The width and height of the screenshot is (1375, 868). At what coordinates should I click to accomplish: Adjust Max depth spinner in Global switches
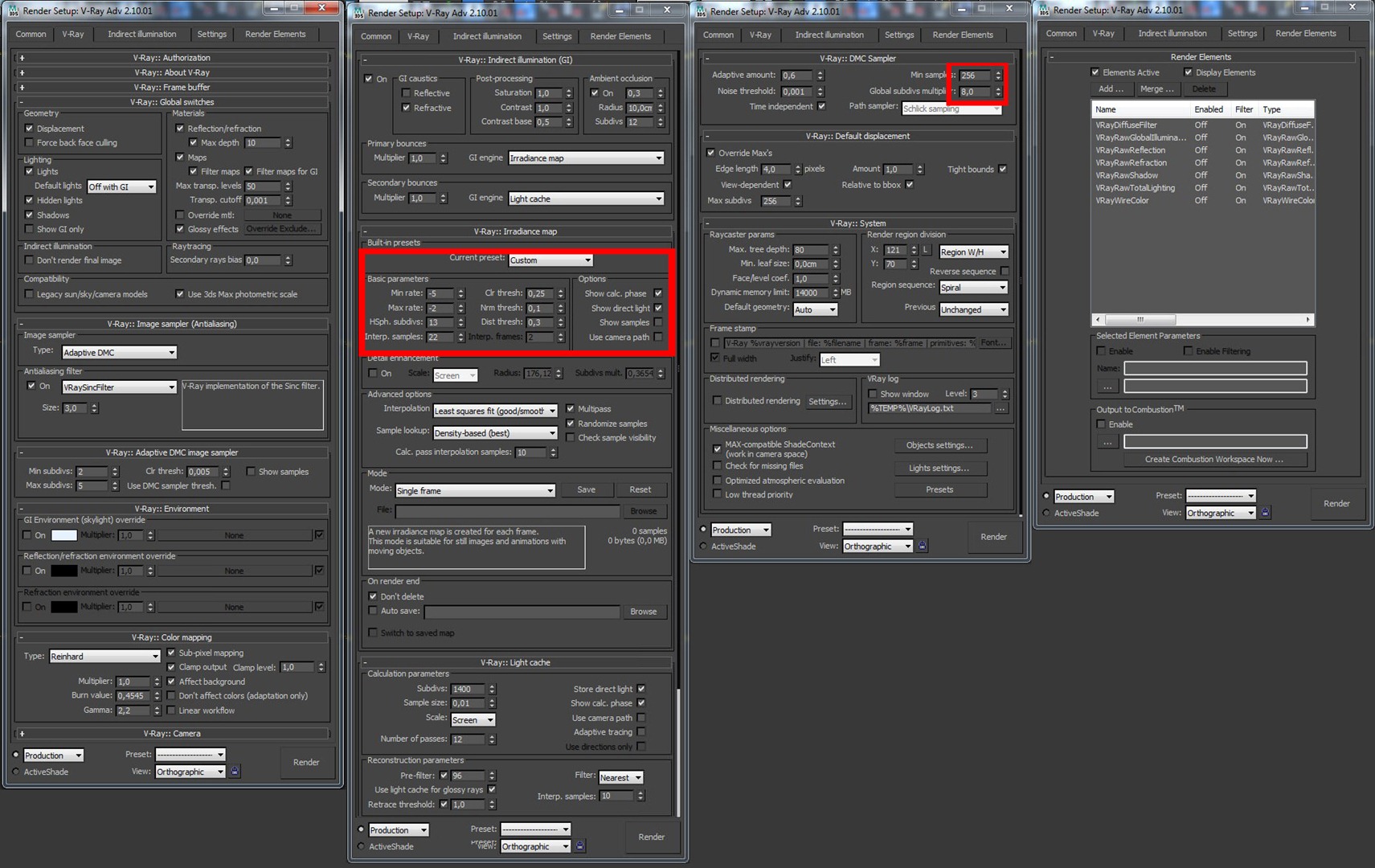288,143
